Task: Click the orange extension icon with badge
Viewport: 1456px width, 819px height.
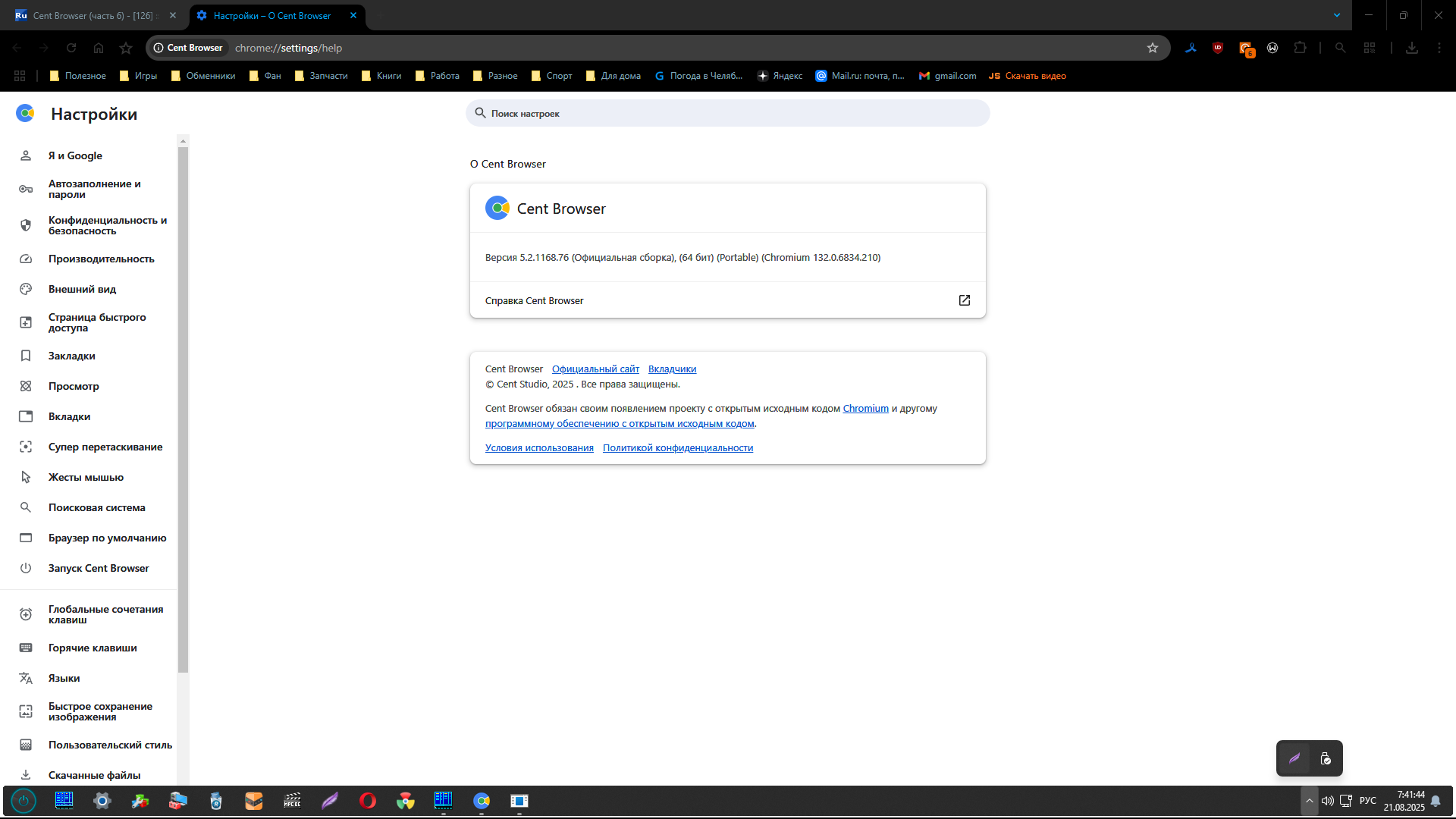Action: [1246, 49]
